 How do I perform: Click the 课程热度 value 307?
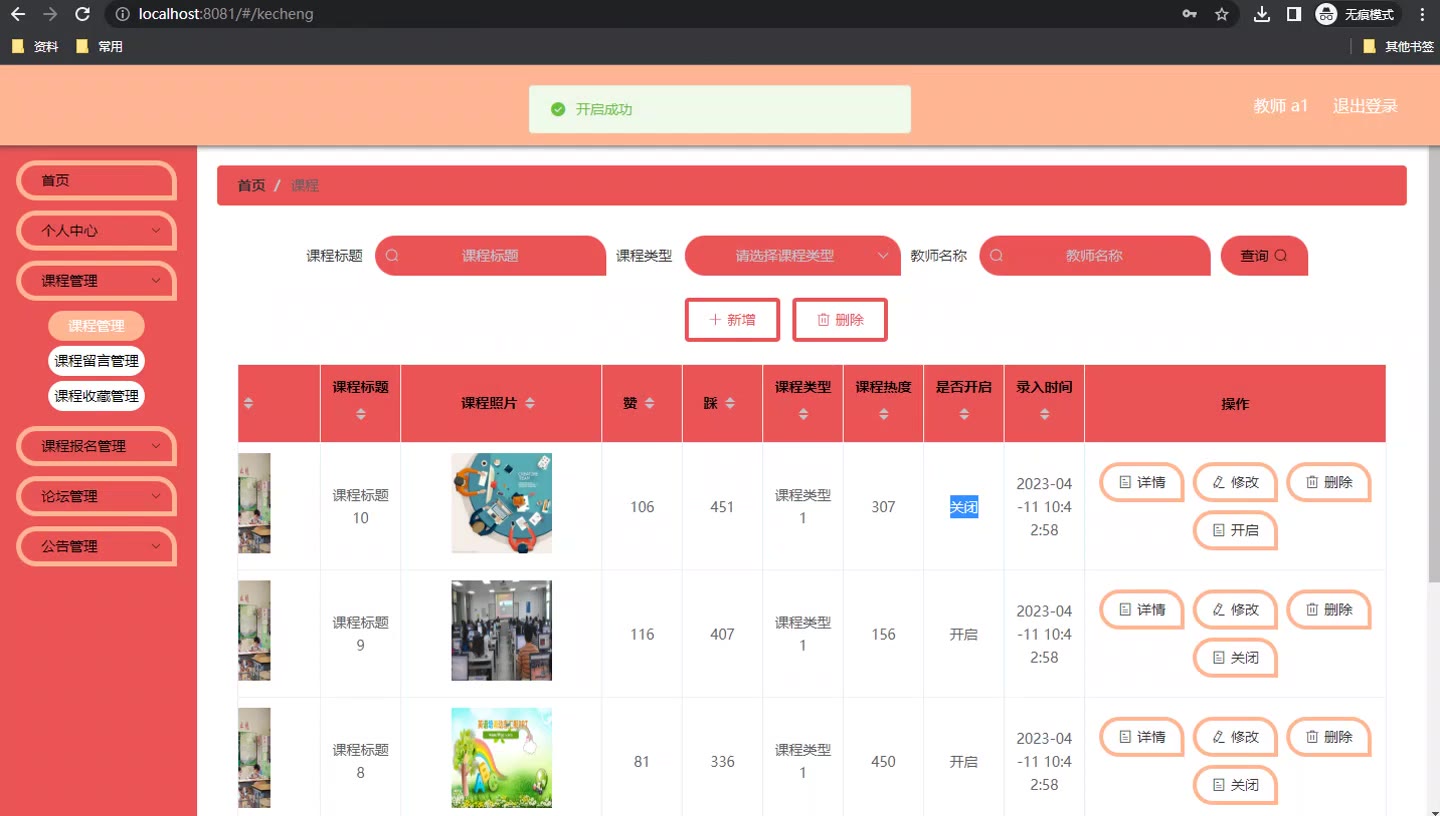[883, 507]
